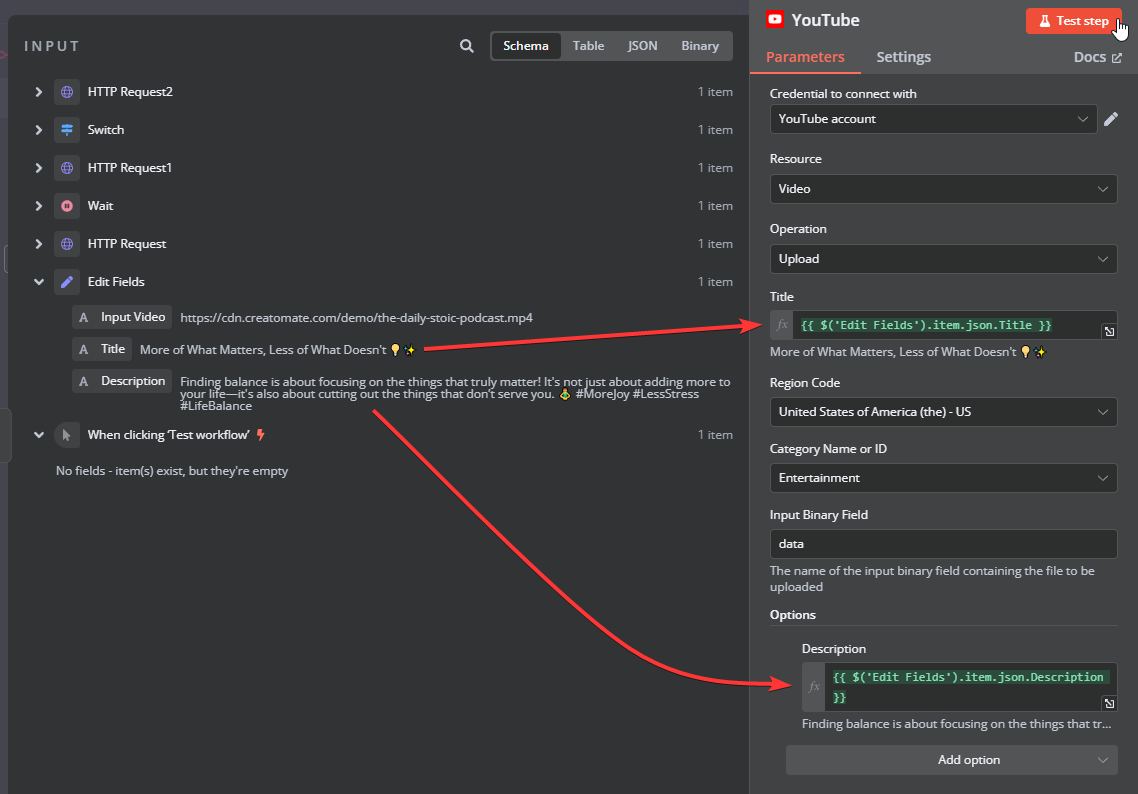The width and height of the screenshot is (1138, 794).
Task: Switch to the Schema view
Action: point(525,46)
